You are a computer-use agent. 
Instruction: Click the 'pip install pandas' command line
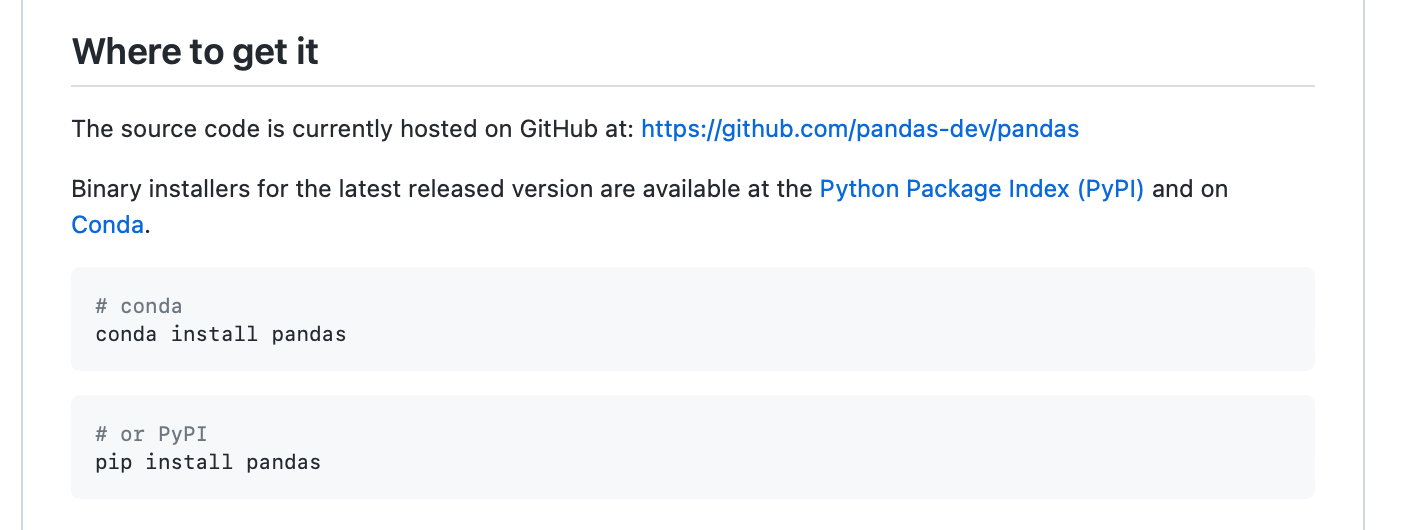pyautogui.click(x=208, y=462)
